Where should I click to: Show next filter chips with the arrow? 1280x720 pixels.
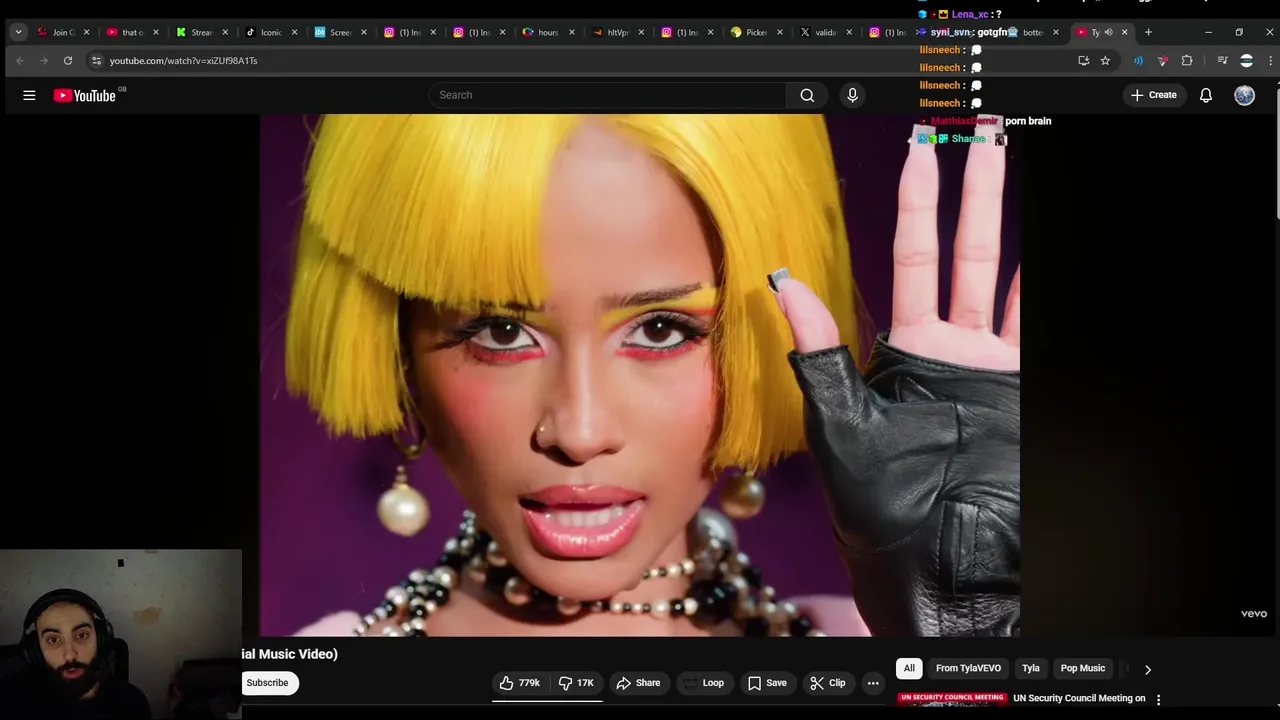tap(1148, 669)
